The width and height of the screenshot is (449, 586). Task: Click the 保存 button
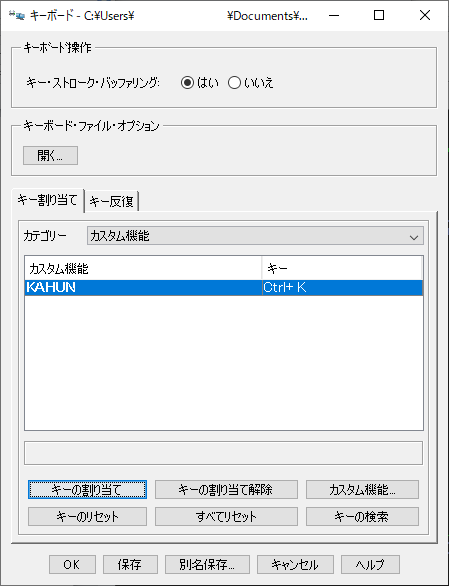click(x=130, y=564)
